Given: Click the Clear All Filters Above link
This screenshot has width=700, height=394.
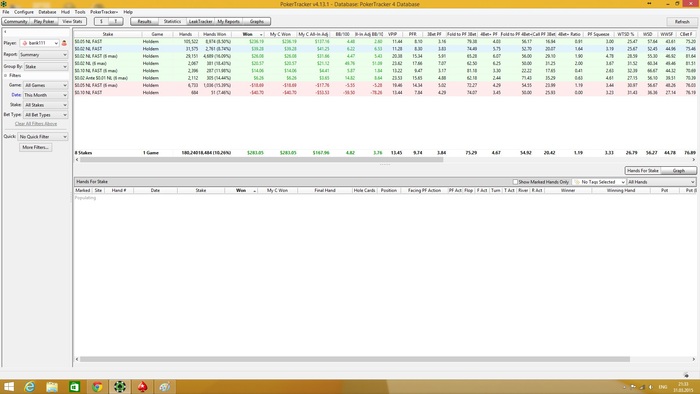Looking at the screenshot, I should click(36, 124).
